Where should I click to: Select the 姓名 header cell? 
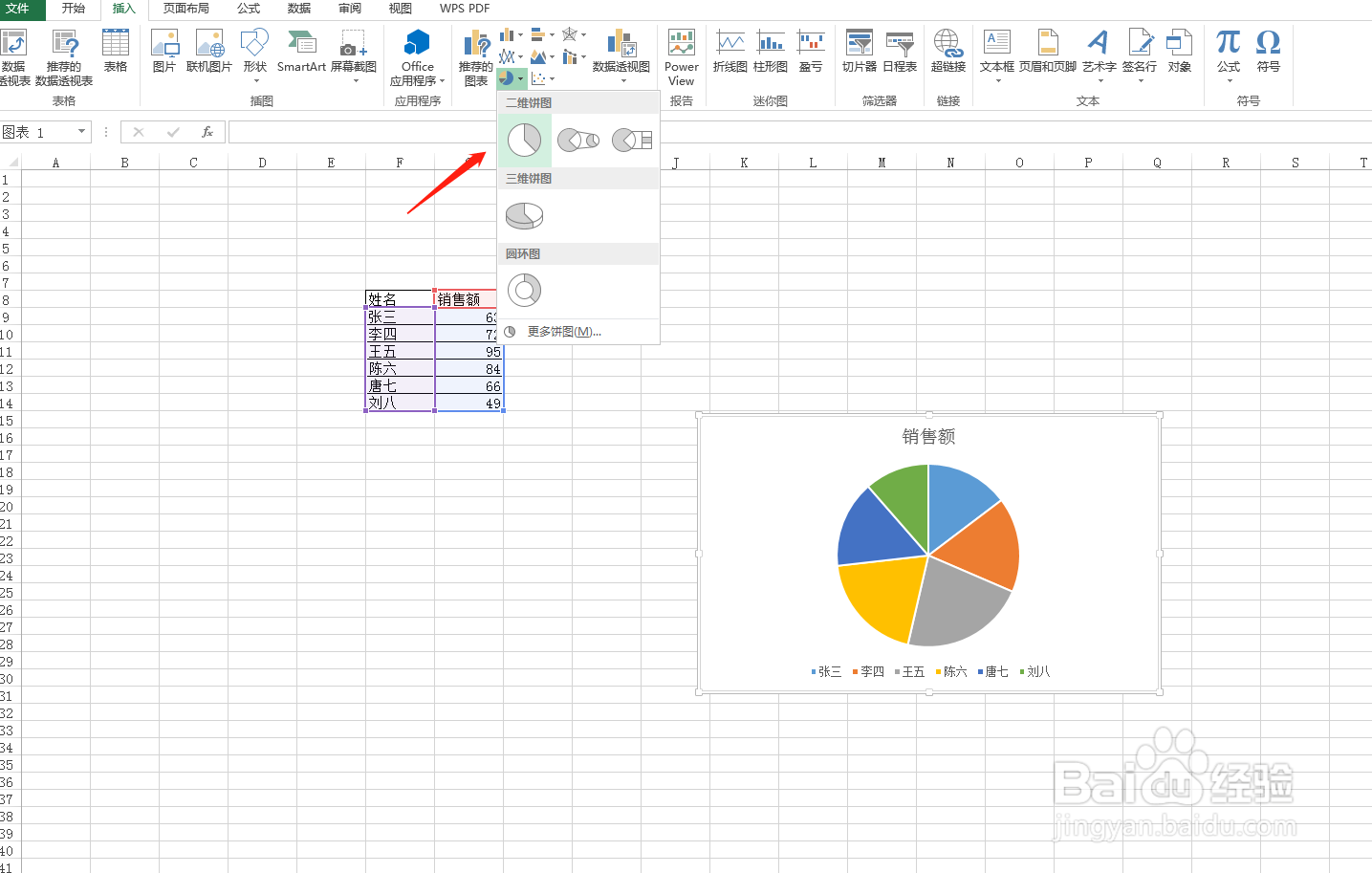coord(400,300)
